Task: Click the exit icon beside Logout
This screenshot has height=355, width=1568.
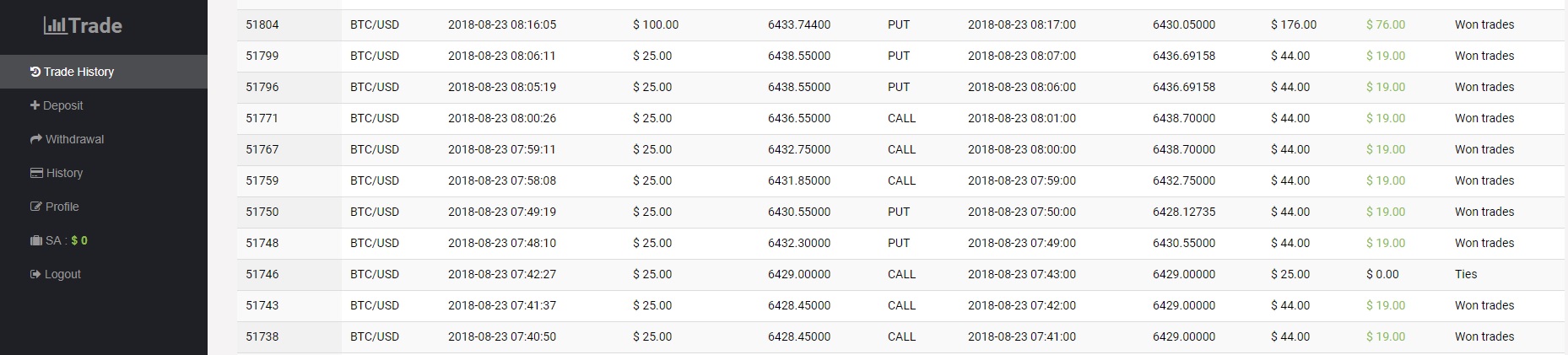Action: click(x=35, y=274)
